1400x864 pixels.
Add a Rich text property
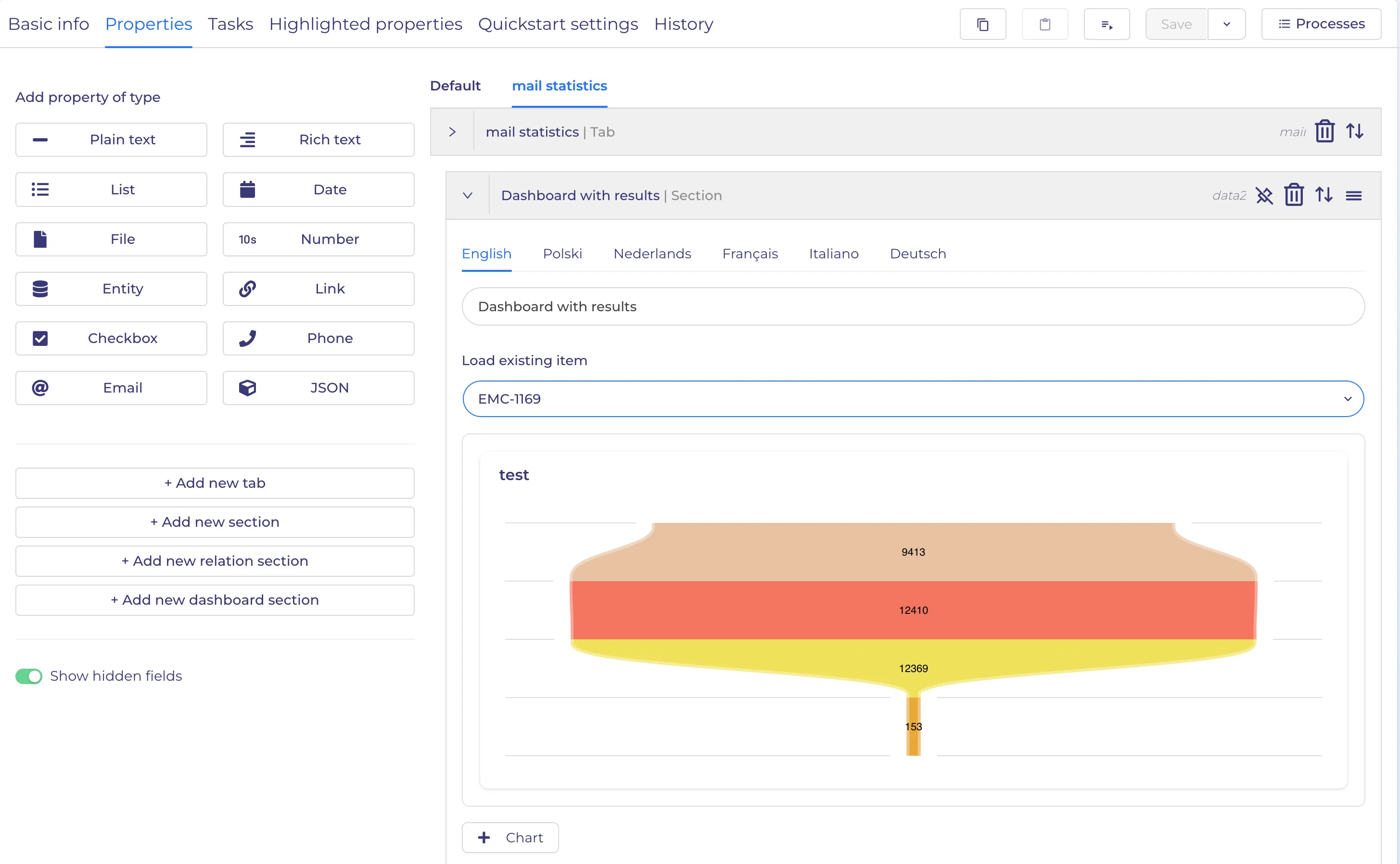318,140
